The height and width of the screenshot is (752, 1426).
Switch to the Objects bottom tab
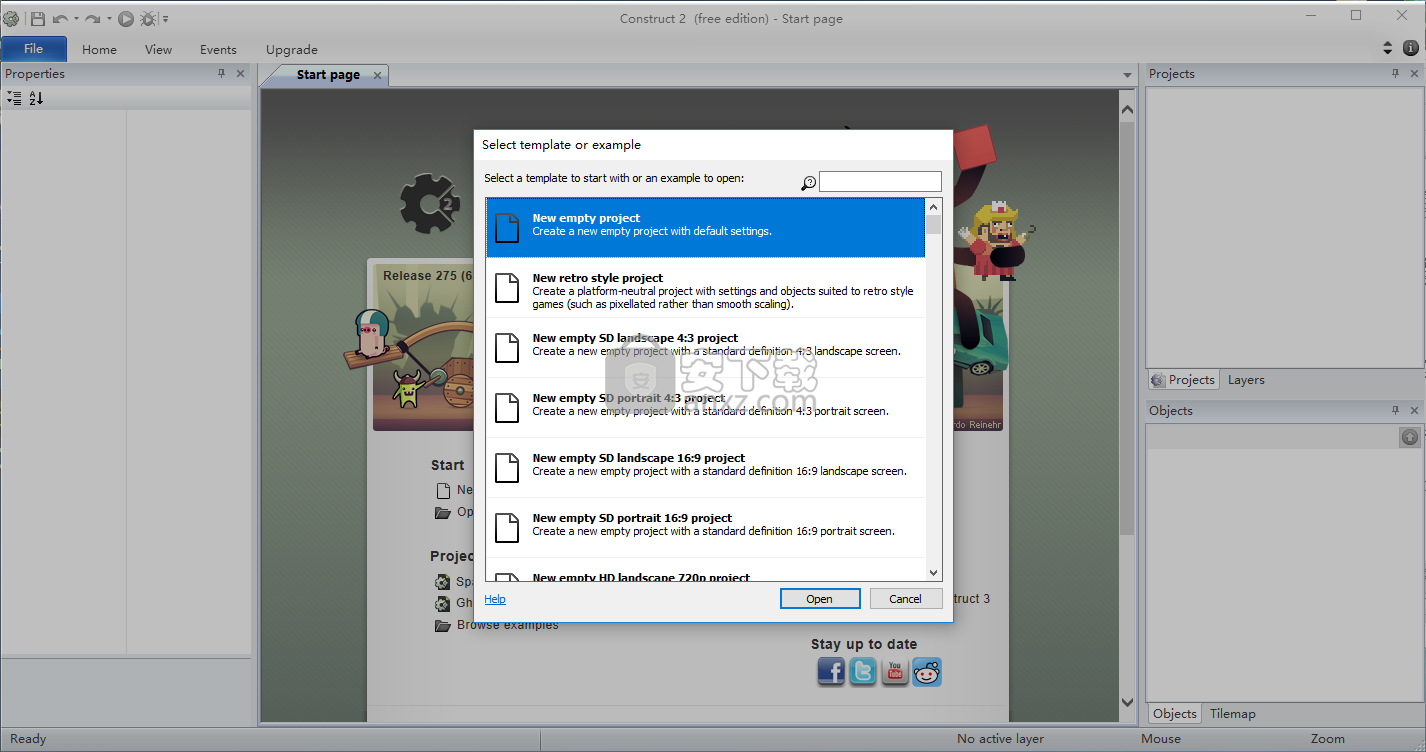click(1174, 714)
